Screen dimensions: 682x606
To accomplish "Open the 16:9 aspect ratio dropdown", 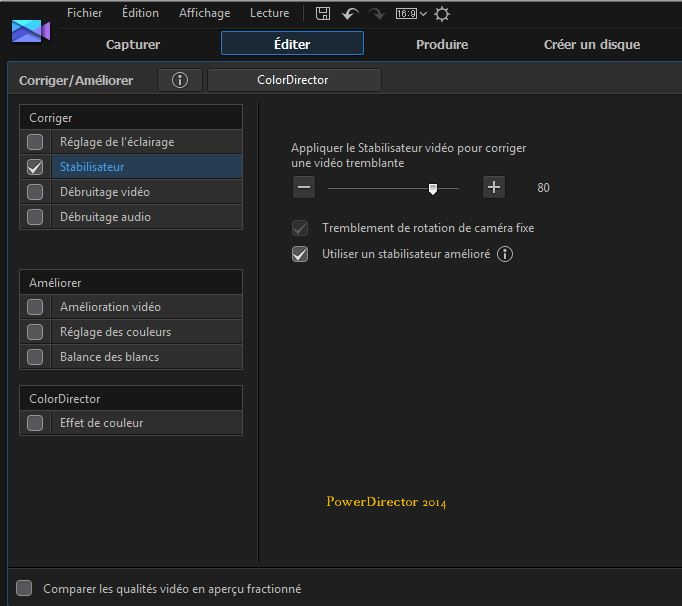I will (x=411, y=14).
